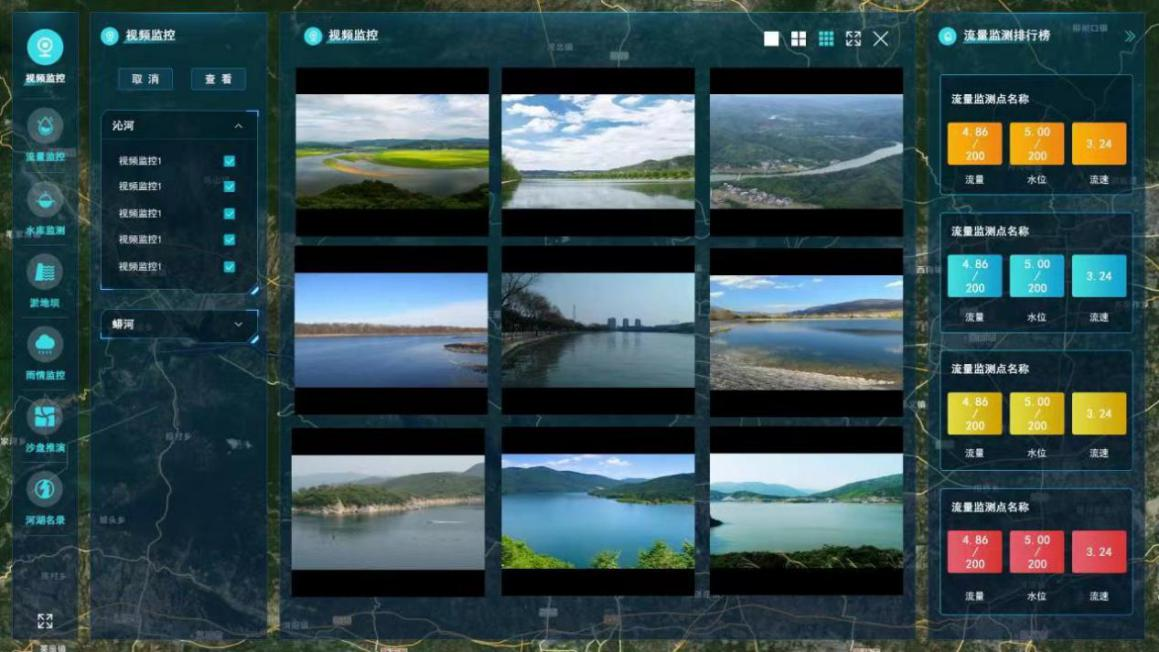The width and height of the screenshot is (1159, 652).
Task: Open the lake feed with gravel shoreline
Action: tap(806, 332)
